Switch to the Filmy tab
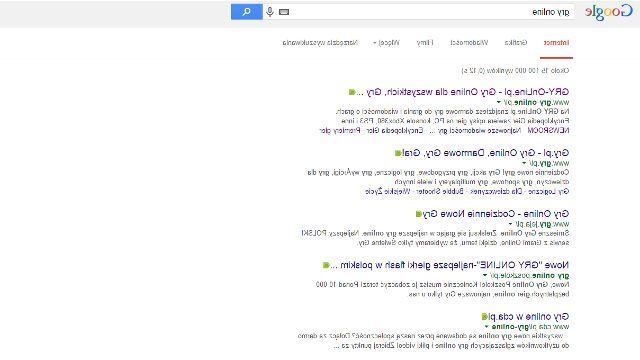640x360 pixels. [x=425, y=42]
